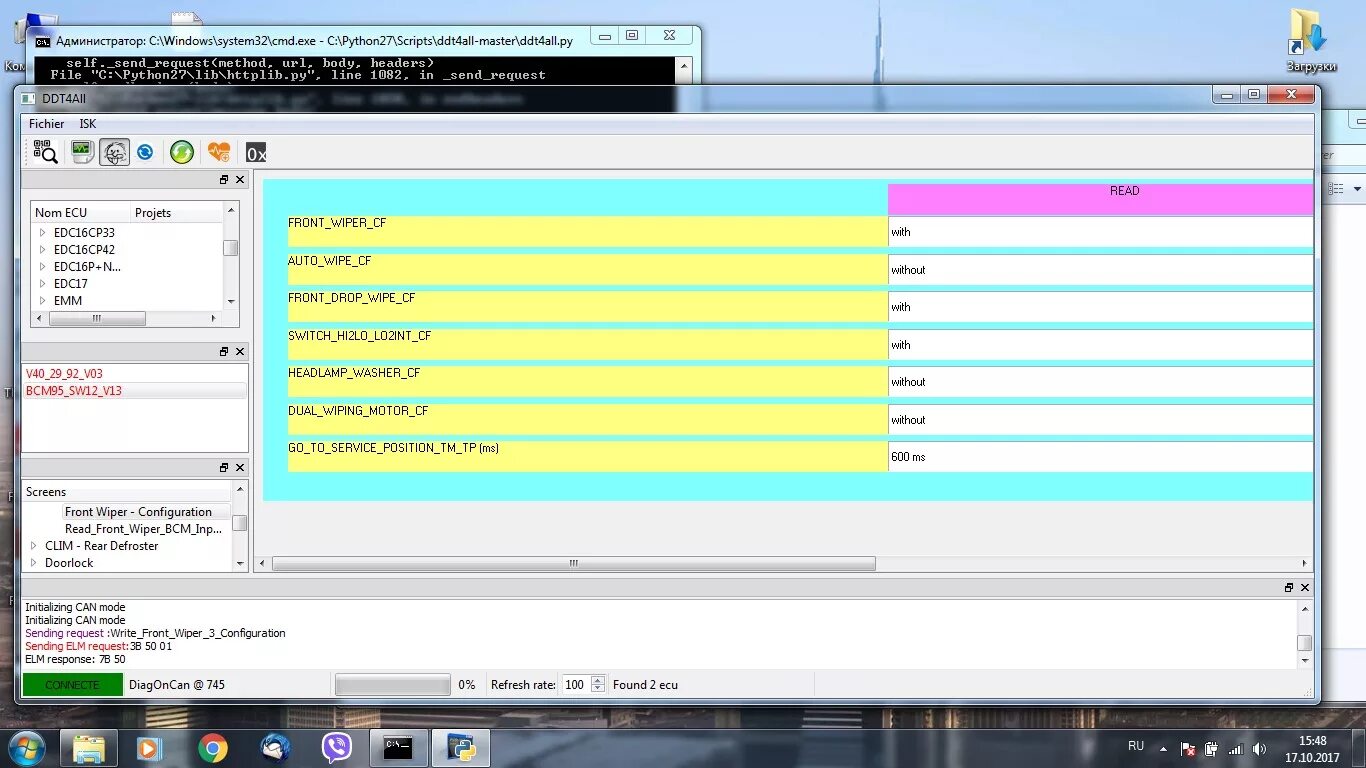Viewport: 1366px width, 768px height.
Task: Expand the EMM tree node
Action: 42,301
